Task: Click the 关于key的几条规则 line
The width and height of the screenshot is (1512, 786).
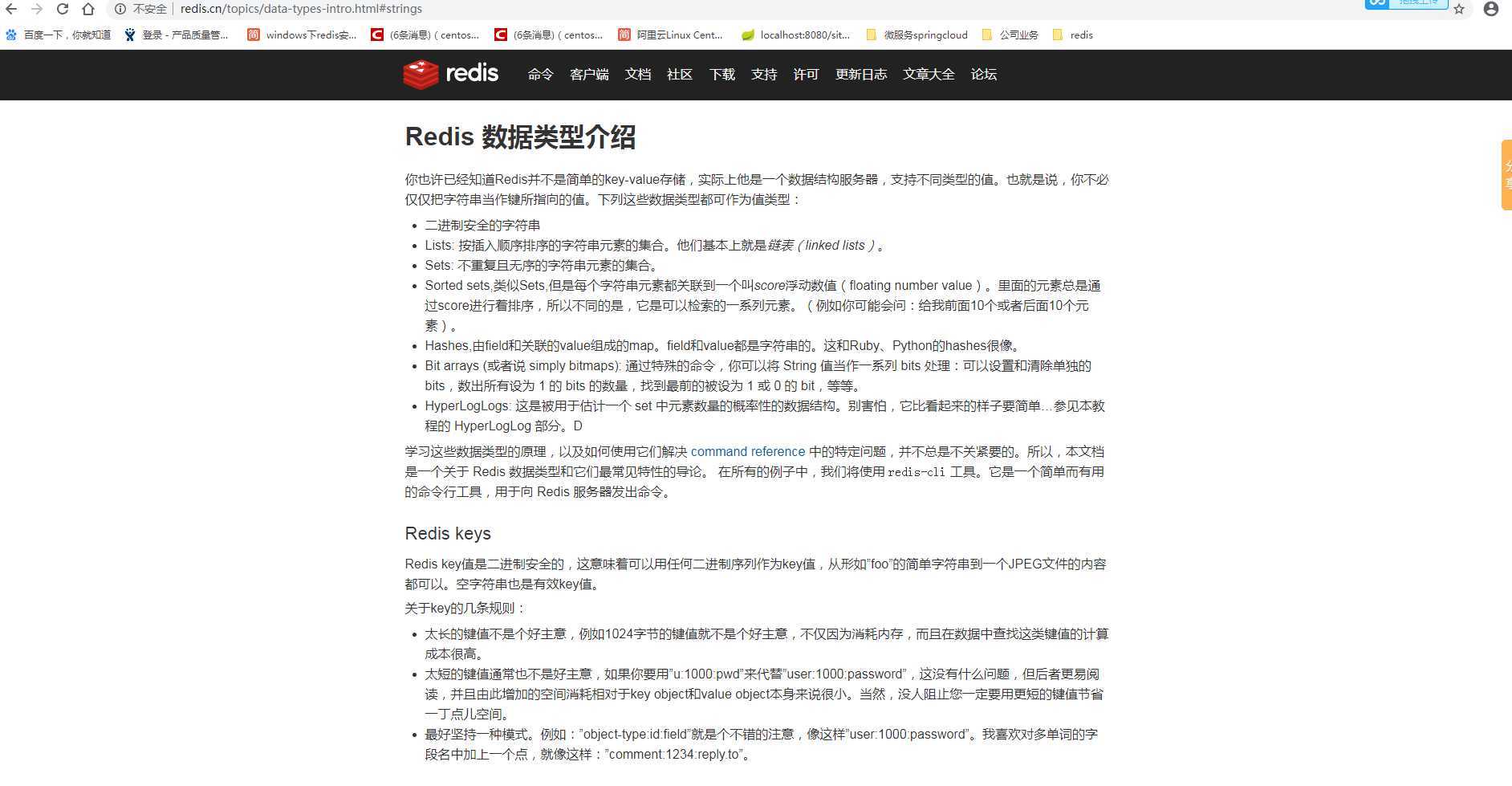Action: click(x=465, y=608)
